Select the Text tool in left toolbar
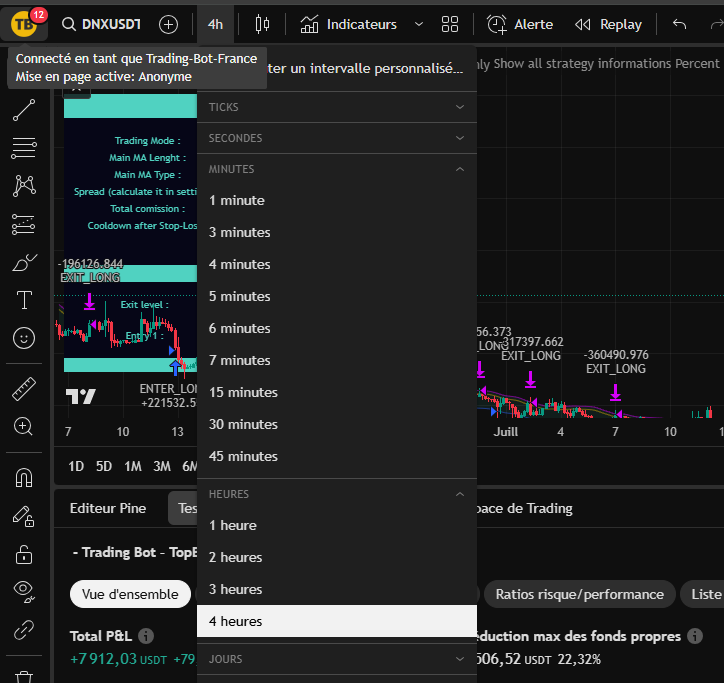Screen dimensions: 724x683 [x=24, y=300]
